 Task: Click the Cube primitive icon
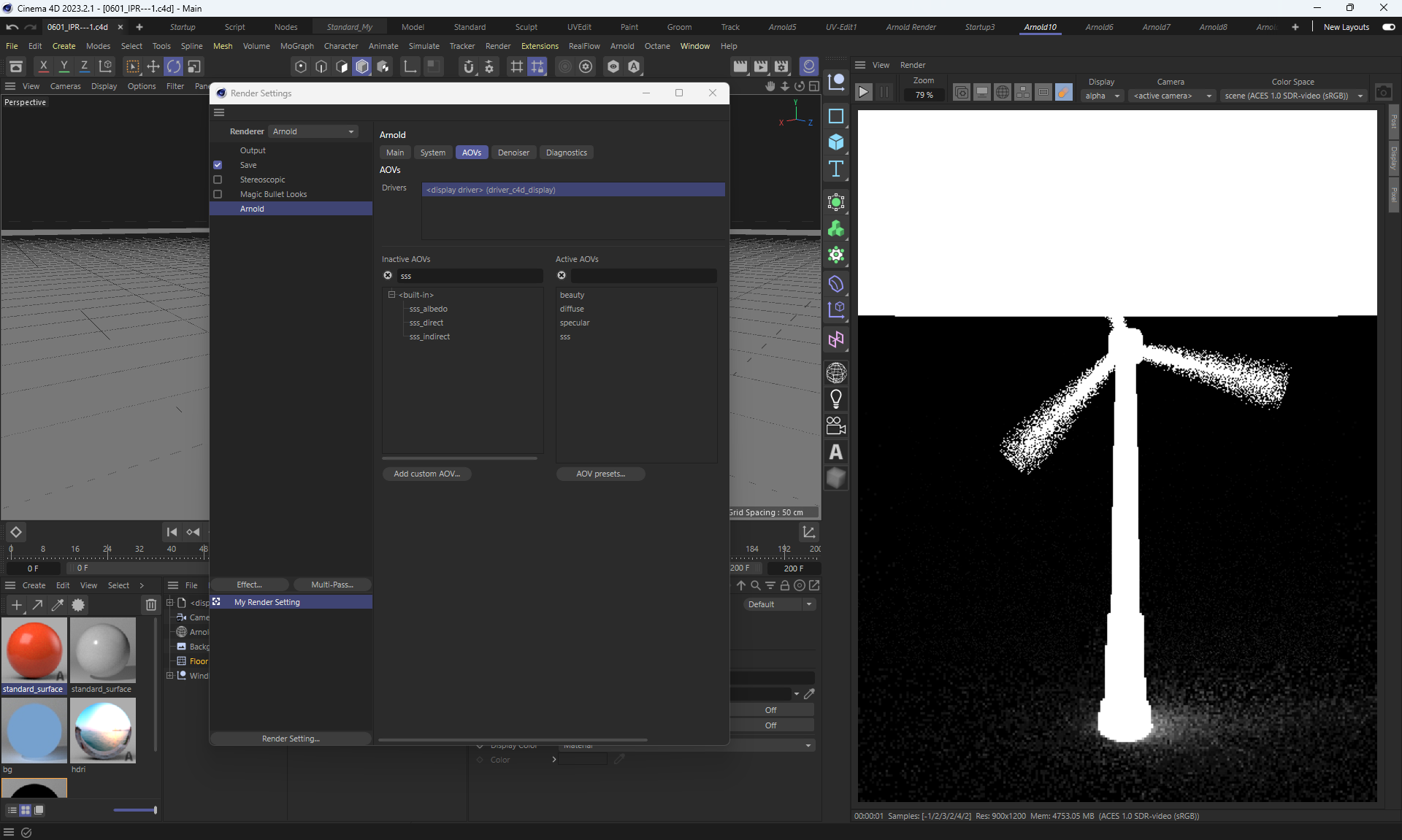pos(836,142)
